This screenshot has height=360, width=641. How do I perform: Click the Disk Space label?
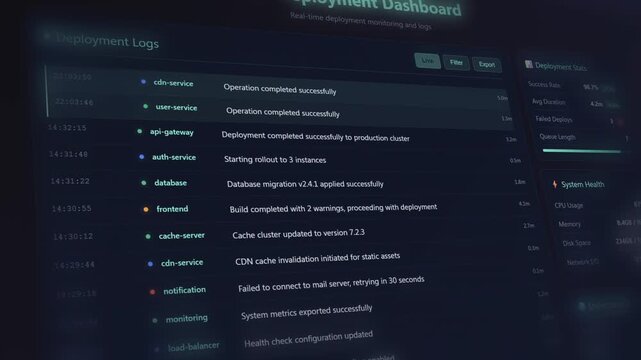576,243
